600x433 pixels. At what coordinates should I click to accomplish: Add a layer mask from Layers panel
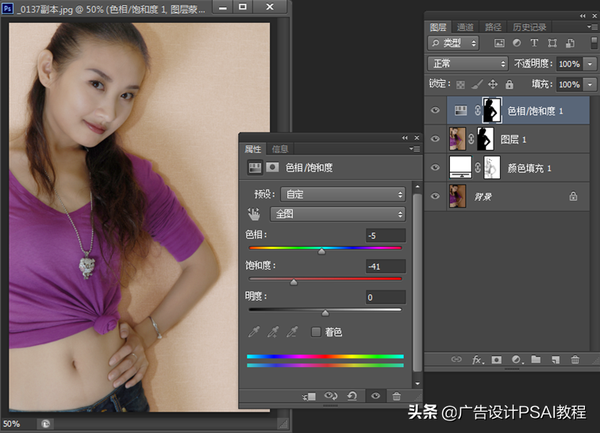(496, 359)
